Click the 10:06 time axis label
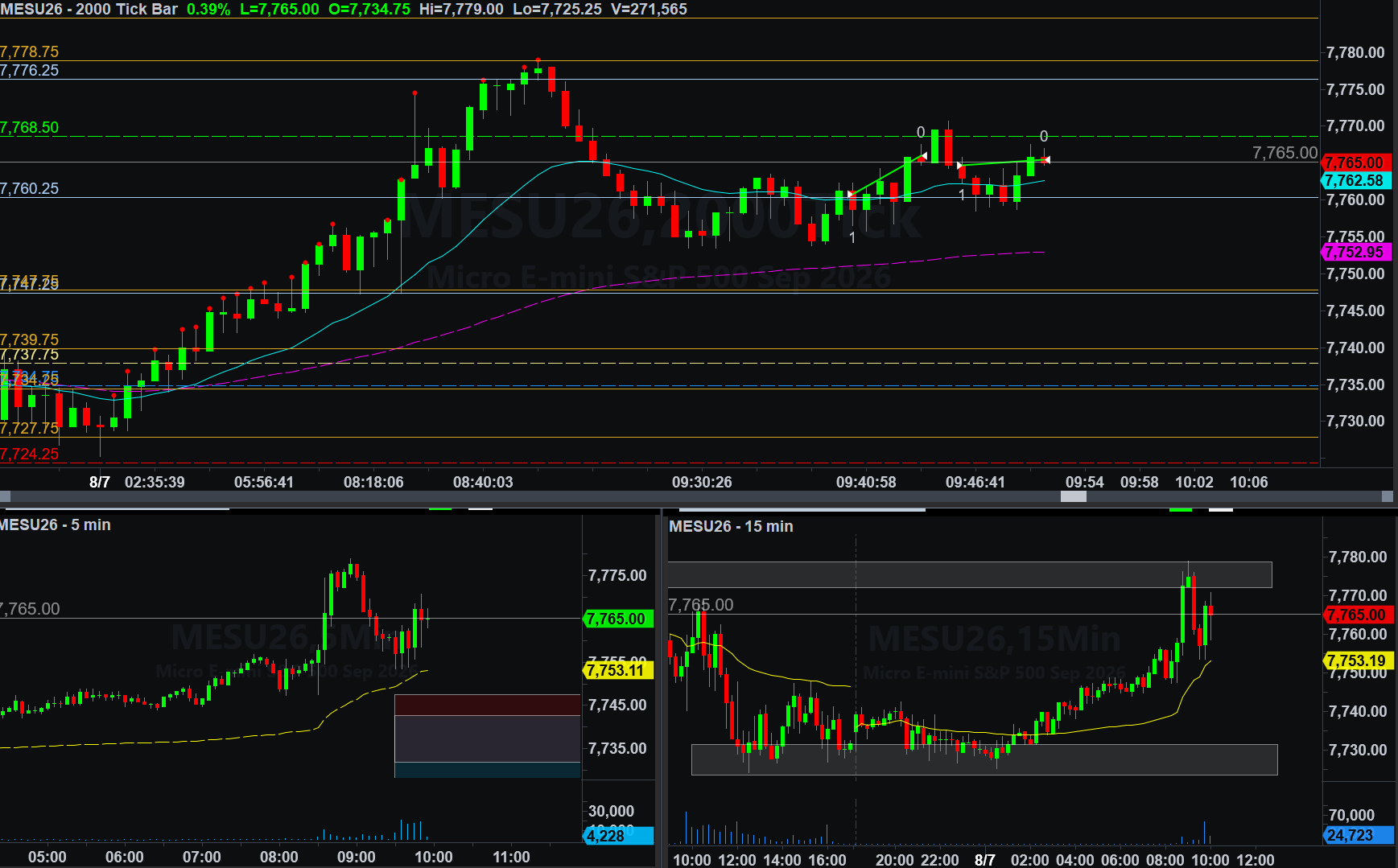The image size is (1398, 868). pos(1249,482)
